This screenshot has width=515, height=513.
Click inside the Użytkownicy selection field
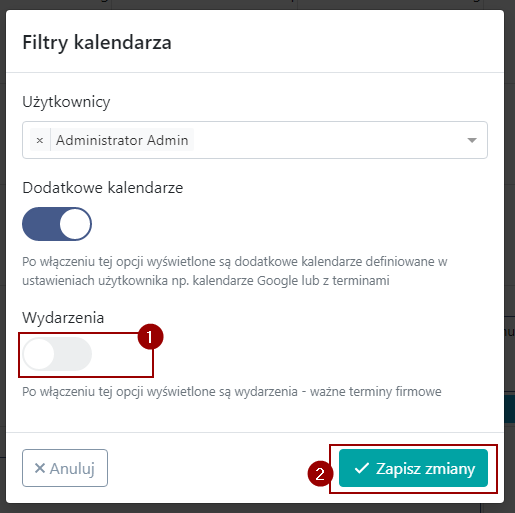[x=255, y=140]
